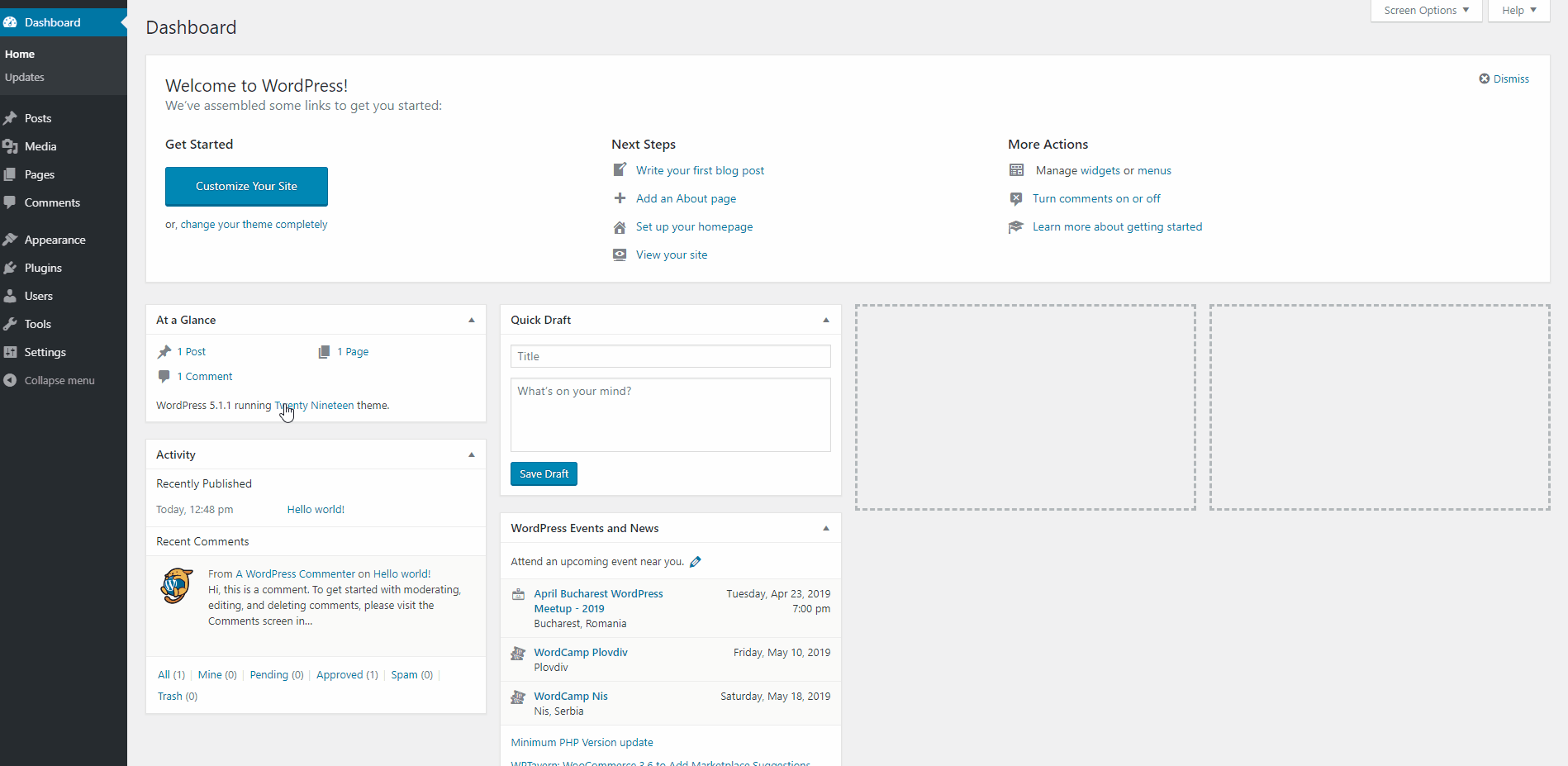Toggle the Activity widget panel

(472, 455)
